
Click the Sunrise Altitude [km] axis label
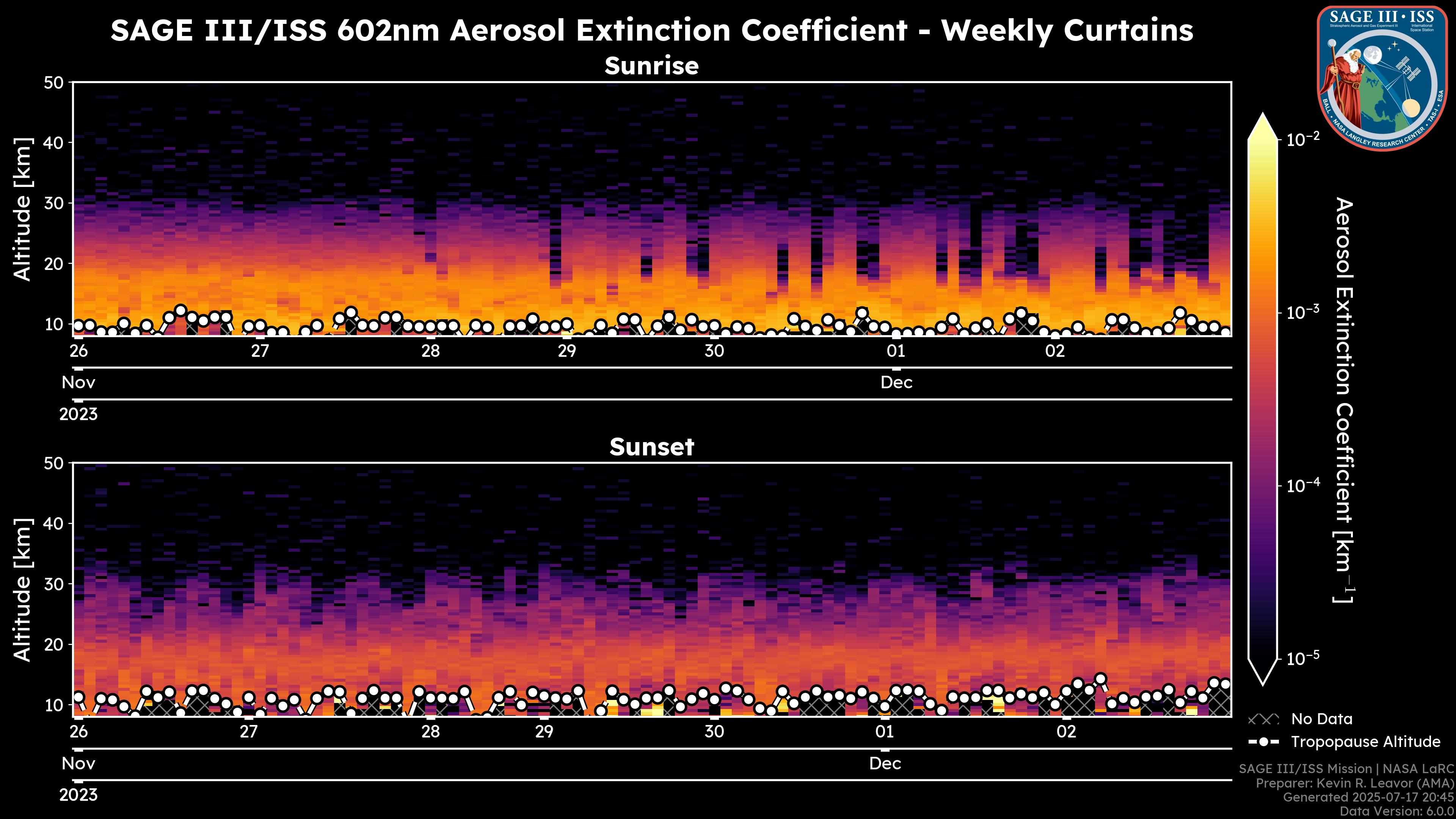(x=23, y=209)
